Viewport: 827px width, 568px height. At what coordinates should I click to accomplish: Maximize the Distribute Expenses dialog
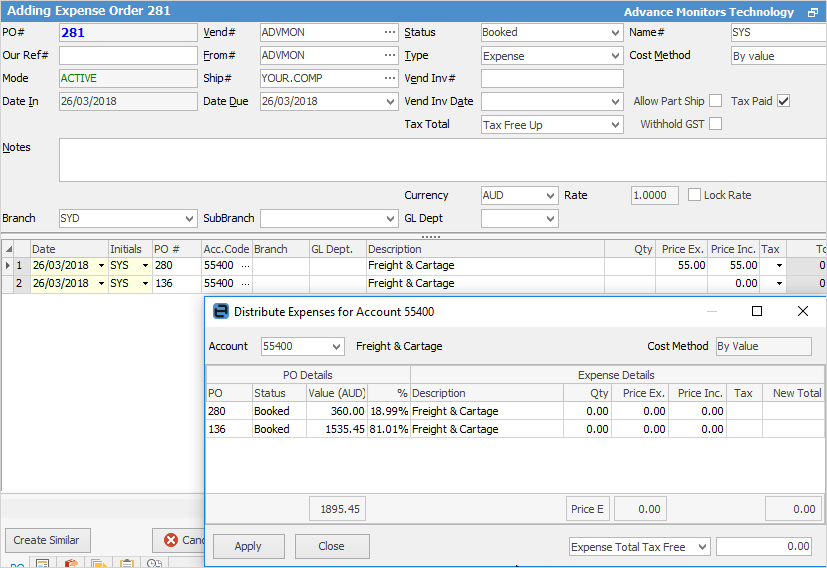(757, 312)
